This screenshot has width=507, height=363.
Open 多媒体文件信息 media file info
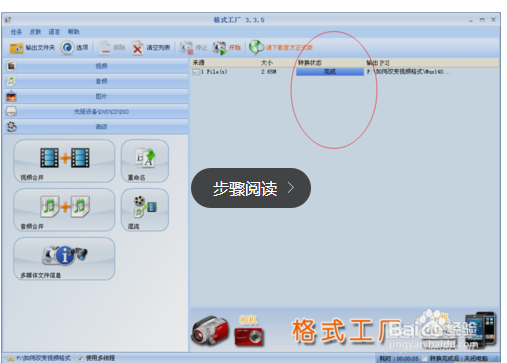pos(64,259)
